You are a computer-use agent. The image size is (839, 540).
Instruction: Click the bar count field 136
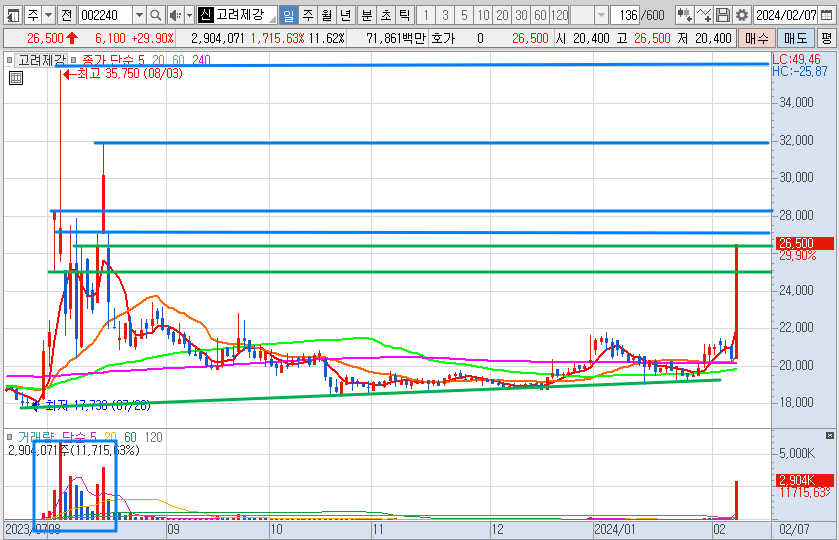625,15
